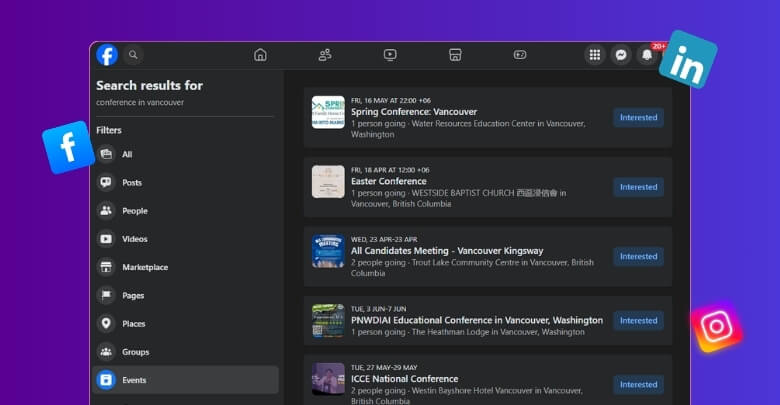Open the Watch video icon

tap(390, 55)
